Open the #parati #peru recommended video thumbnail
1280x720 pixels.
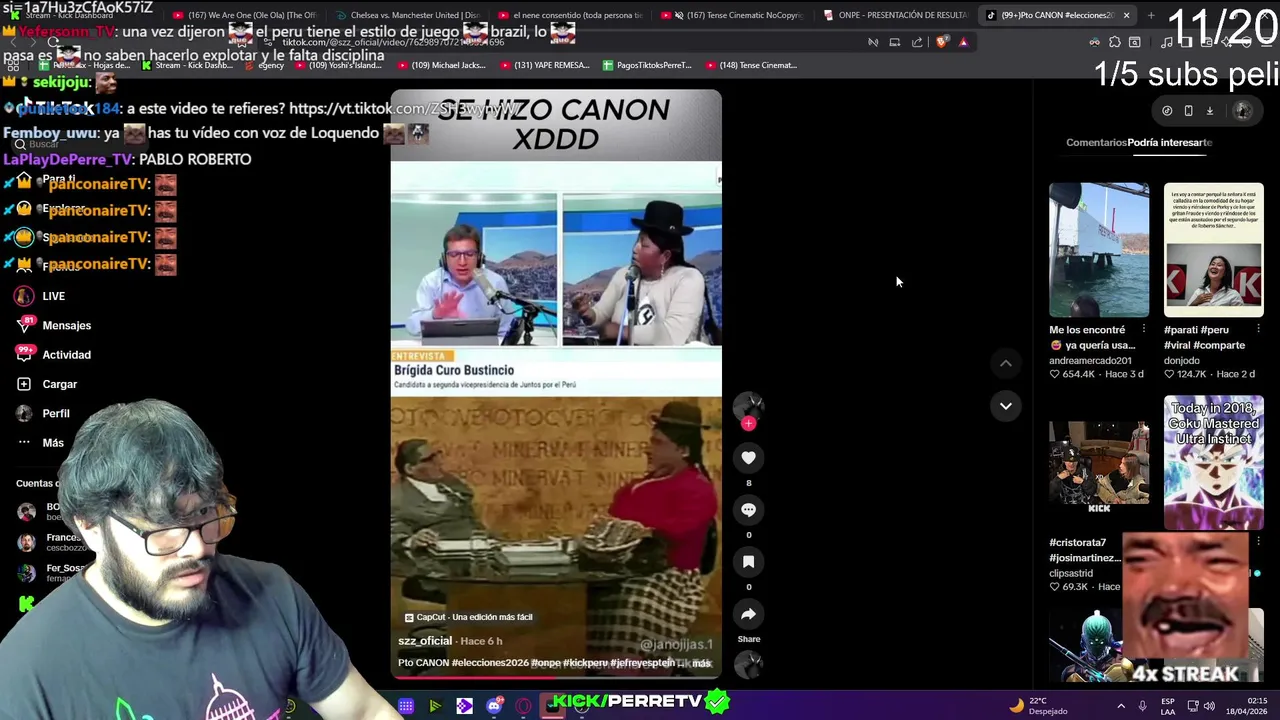(1213, 249)
